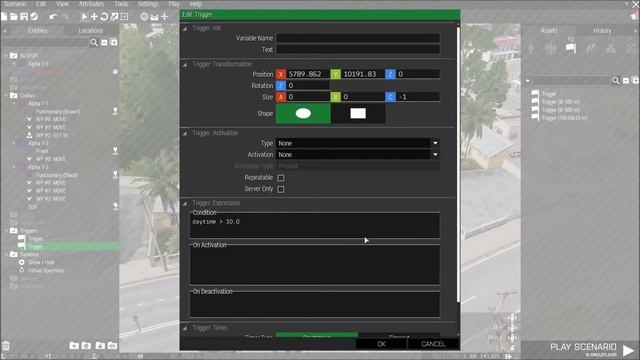The height and width of the screenshot is (360, 640).
Task: Select the Move widget tool icon
Action: (x=94, y=16)
